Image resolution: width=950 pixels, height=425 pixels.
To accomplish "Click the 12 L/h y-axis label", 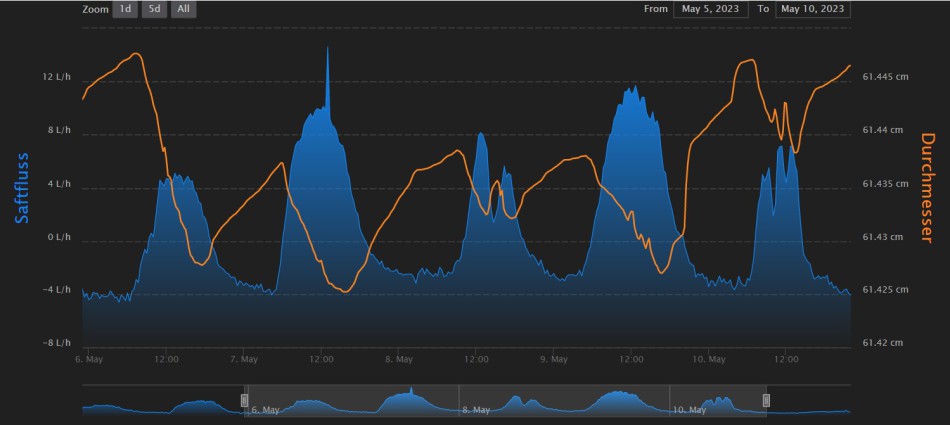I will [56, 77].
